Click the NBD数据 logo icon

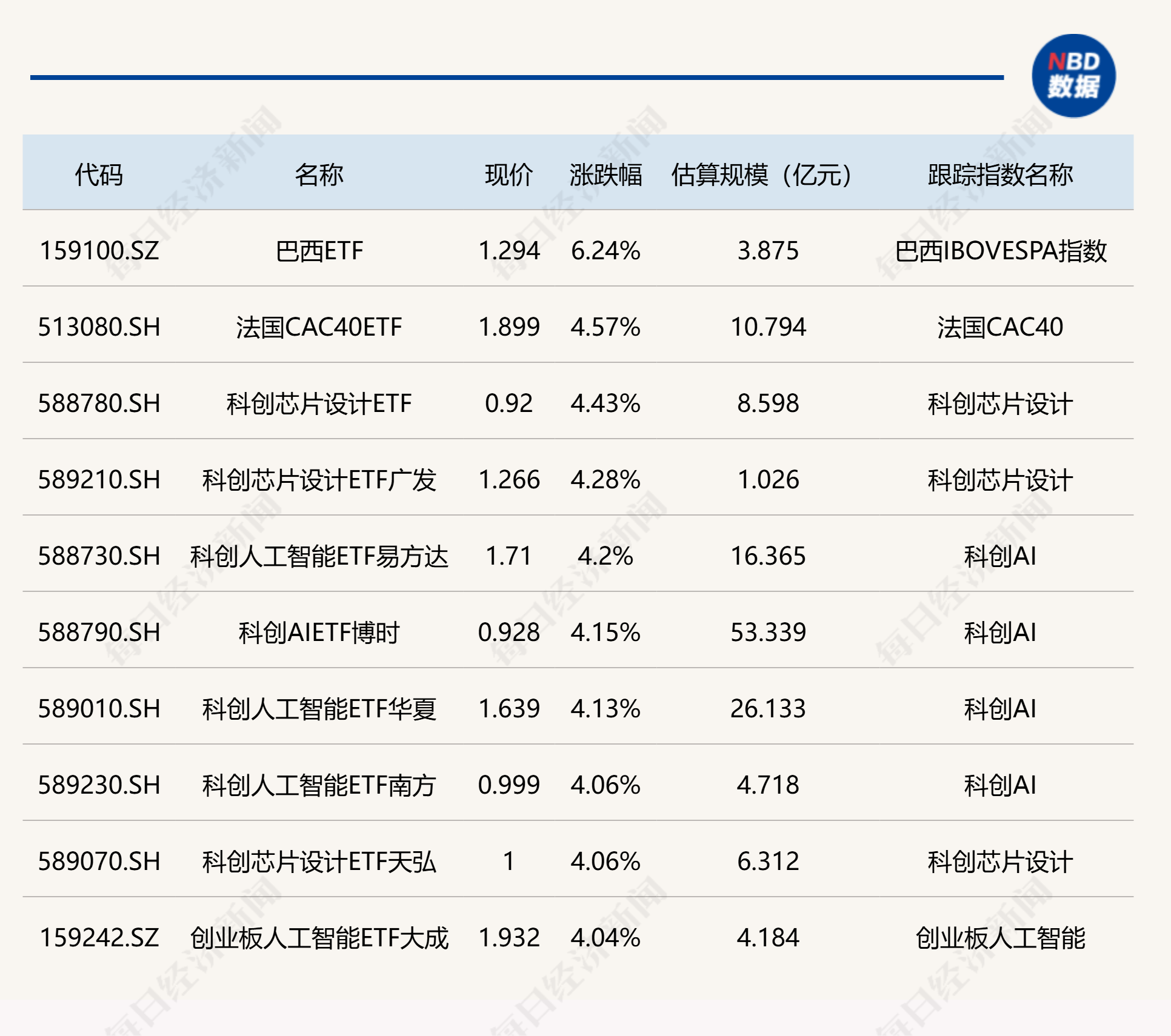pyautogui.click(x=1073, y=76)
